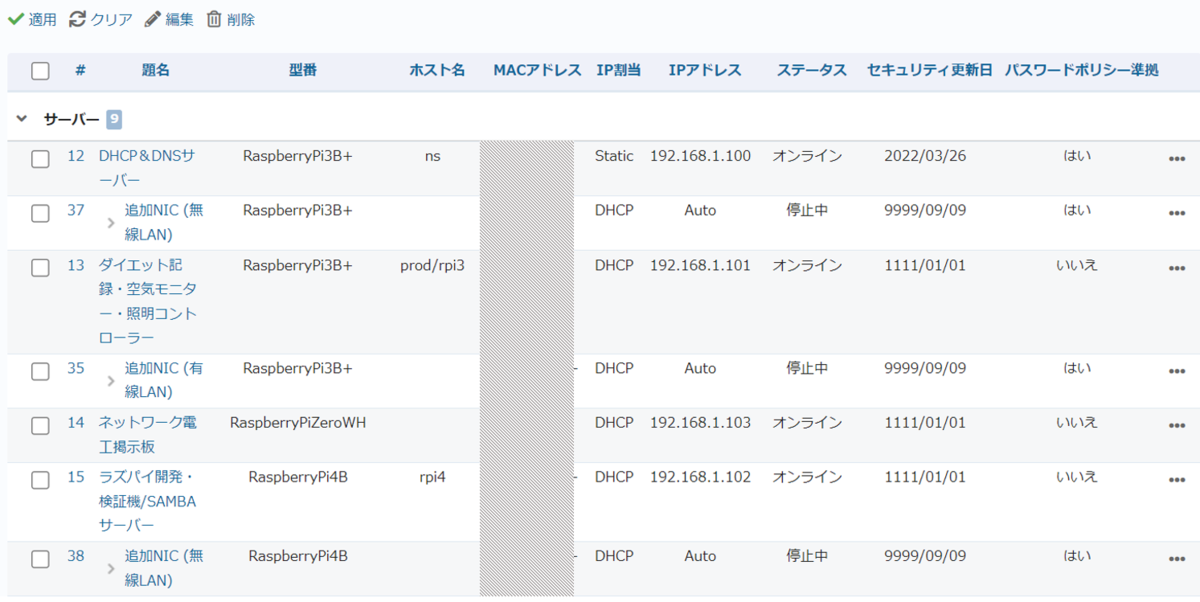The width and height of the screenshot is (1200, 602).
Task: Open the DHCP&DNSサーバー title link
Action: (147, 168)
